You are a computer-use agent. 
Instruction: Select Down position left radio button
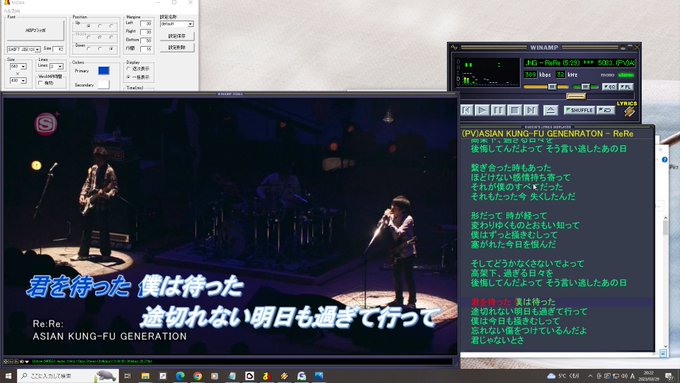[88, 49]
